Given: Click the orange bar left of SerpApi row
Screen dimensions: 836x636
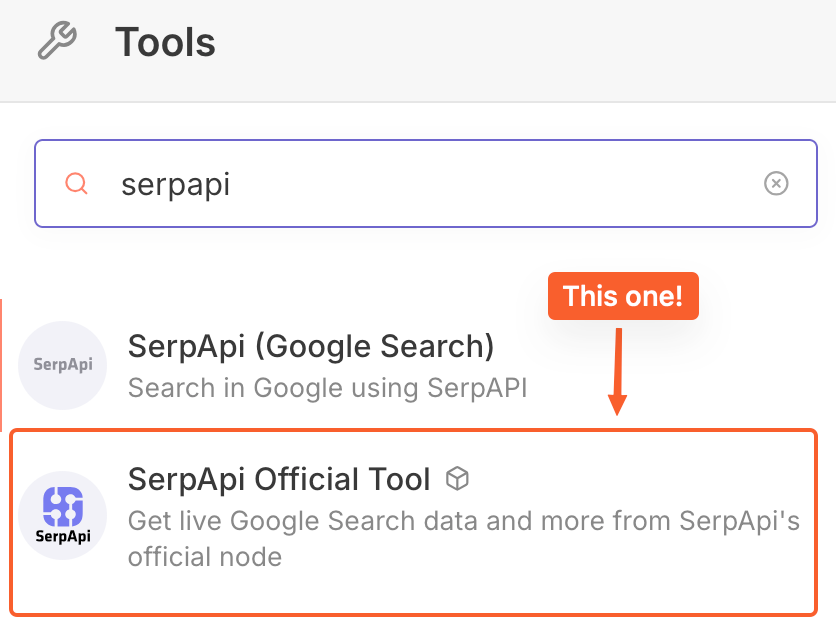Looking at the screenshot, I should point(1,365).
